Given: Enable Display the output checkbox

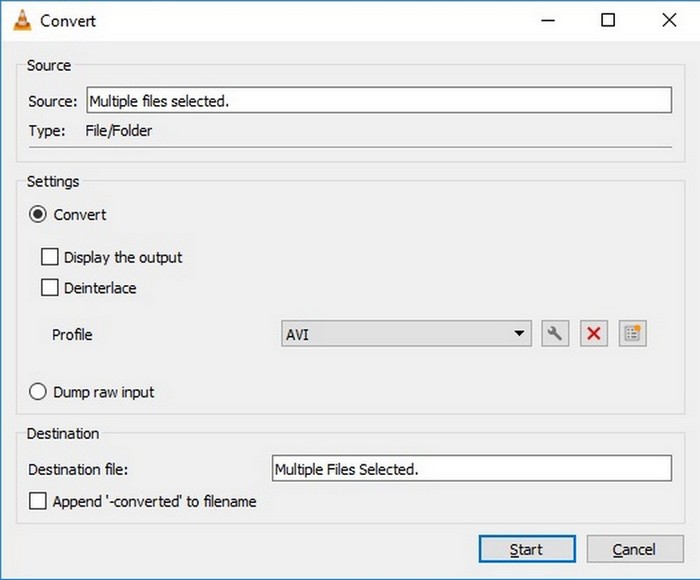Looking at the screenshot, I should 50,257.
